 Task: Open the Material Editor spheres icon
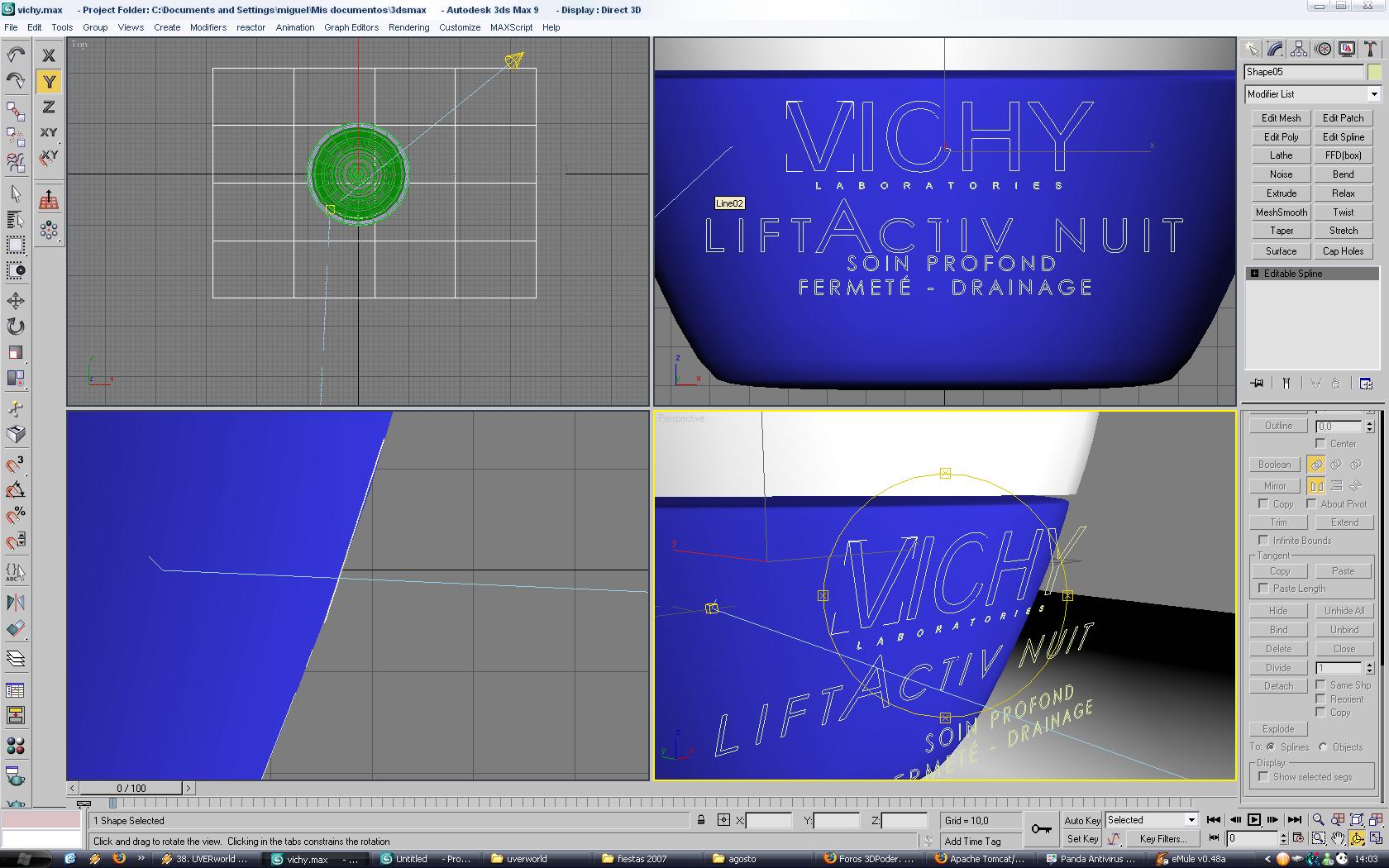point(16,746)
